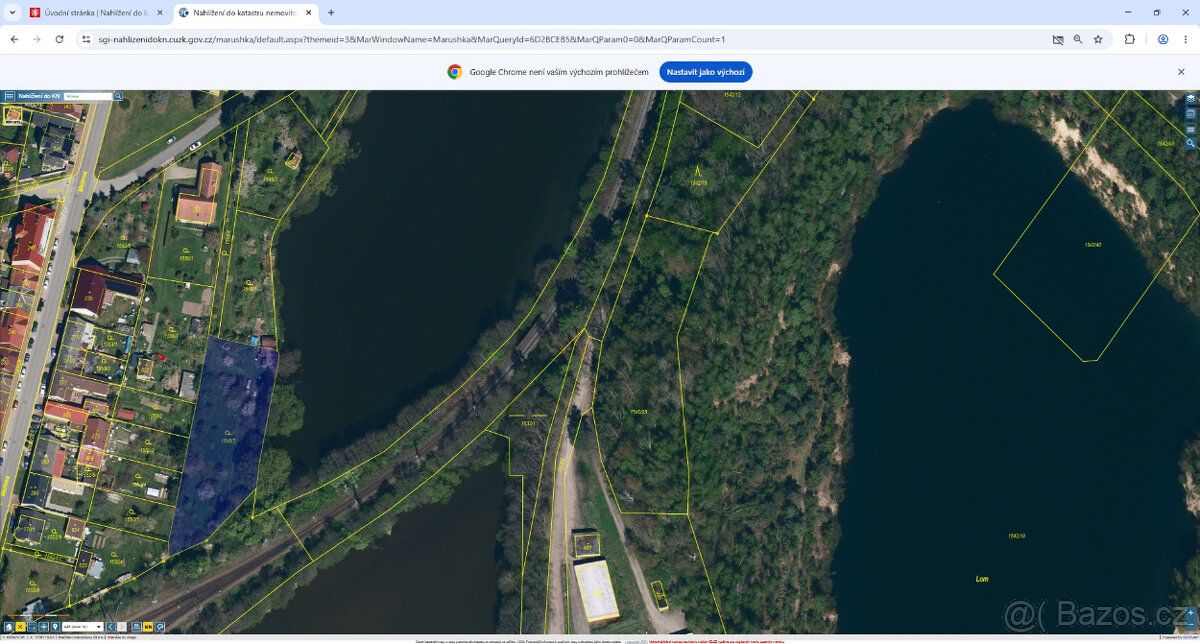
Task: Open the legend list icon at right
Action: click(1191, 129)
